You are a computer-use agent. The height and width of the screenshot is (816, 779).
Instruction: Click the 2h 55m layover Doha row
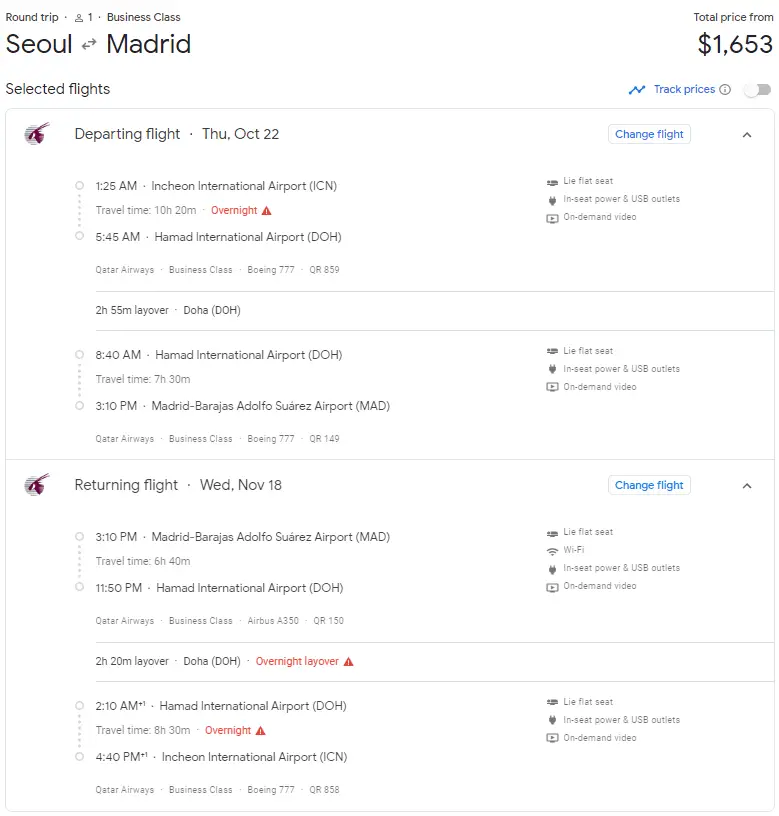pyautogui.click(x=168, y=310)
